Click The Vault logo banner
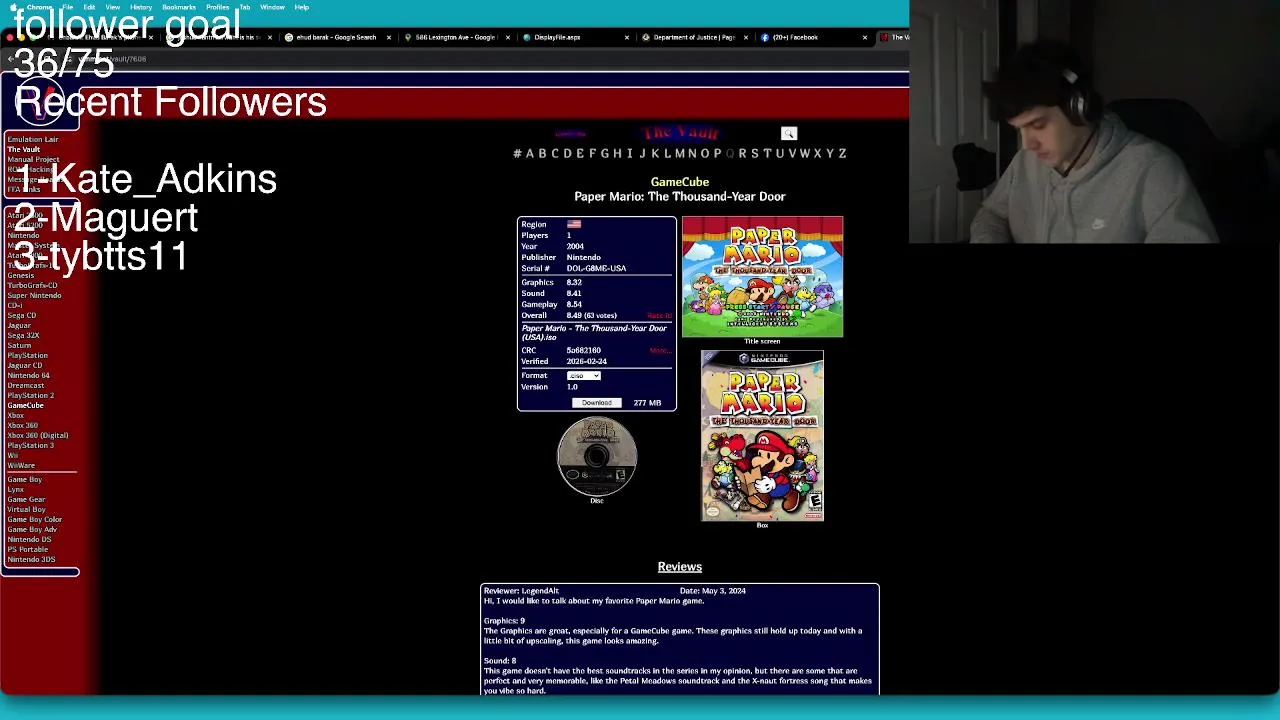 click(x=680, y=133)
